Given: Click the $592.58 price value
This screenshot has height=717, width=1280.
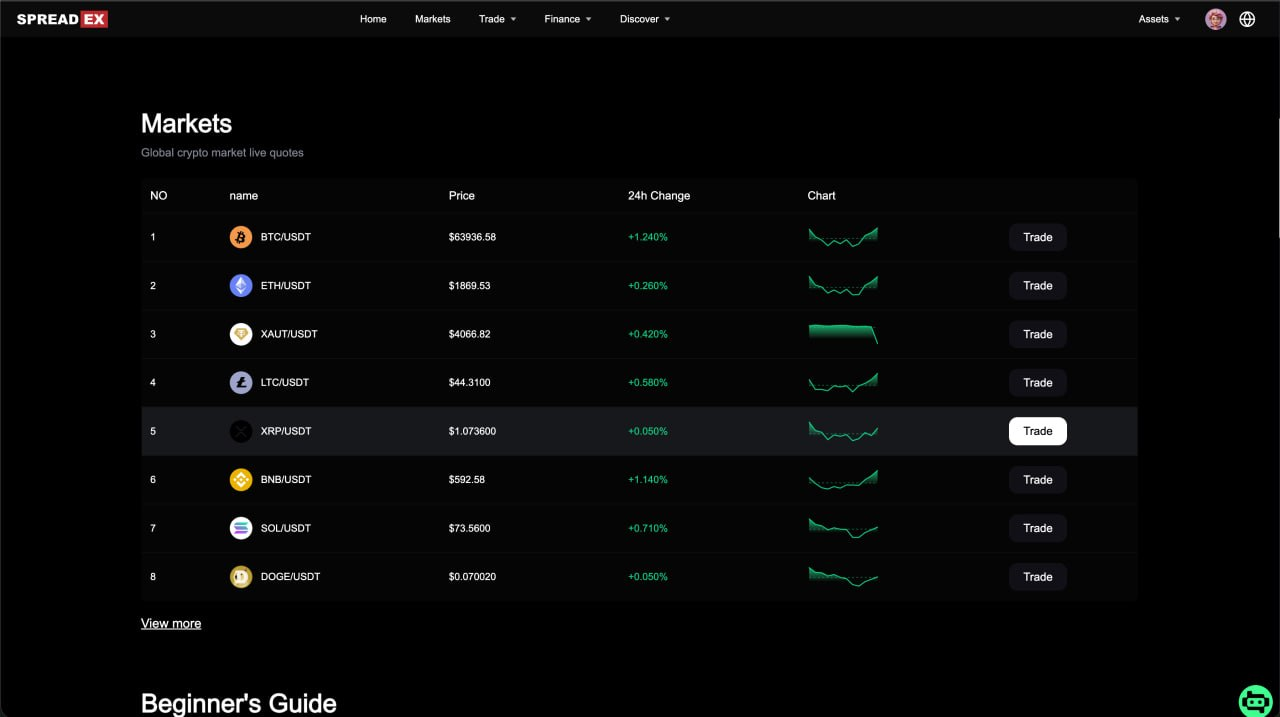Looking at the screenshot, I should click(x=467, y=480).
